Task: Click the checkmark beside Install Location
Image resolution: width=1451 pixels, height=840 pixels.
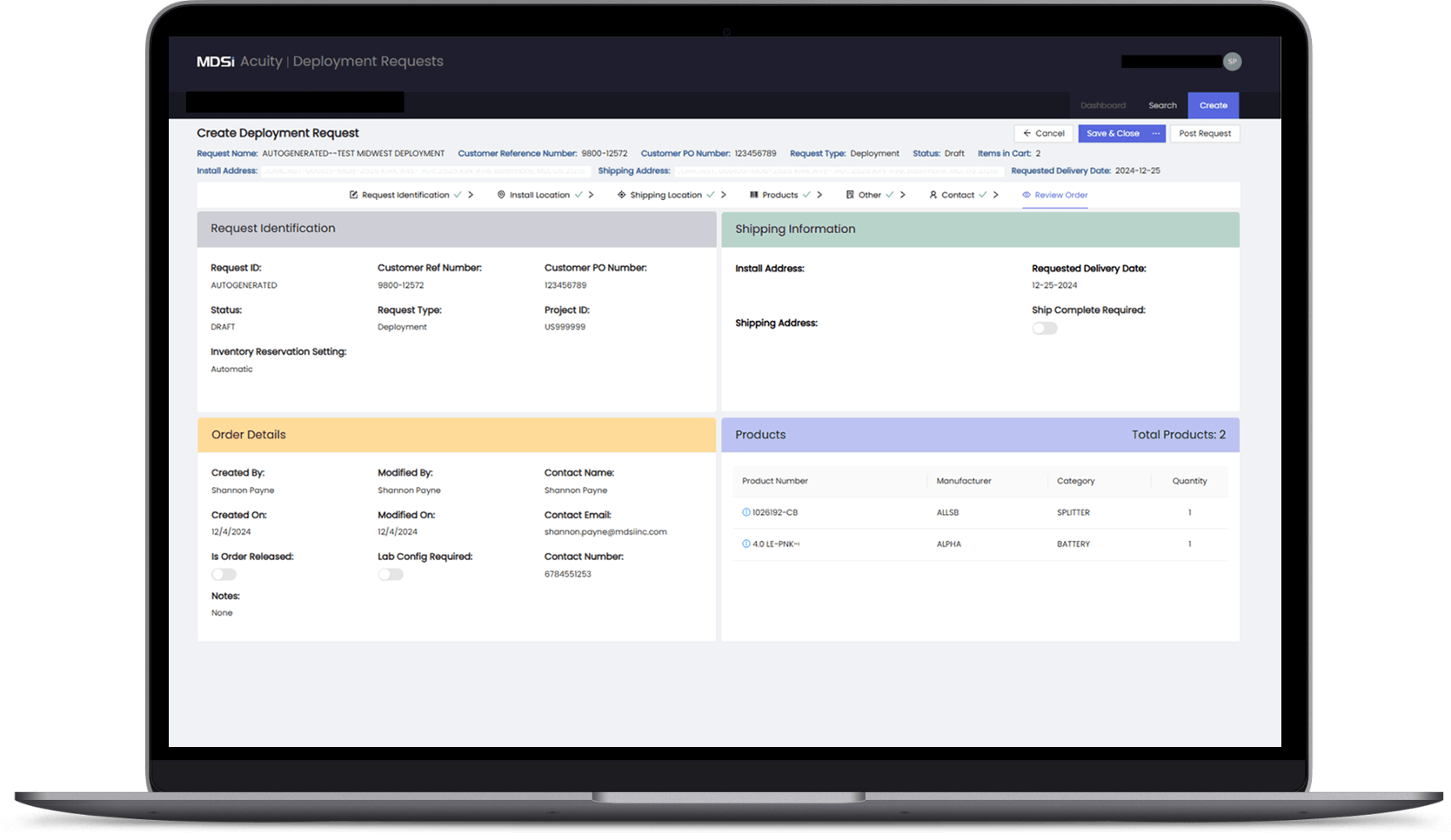Action: coord(578,195)
